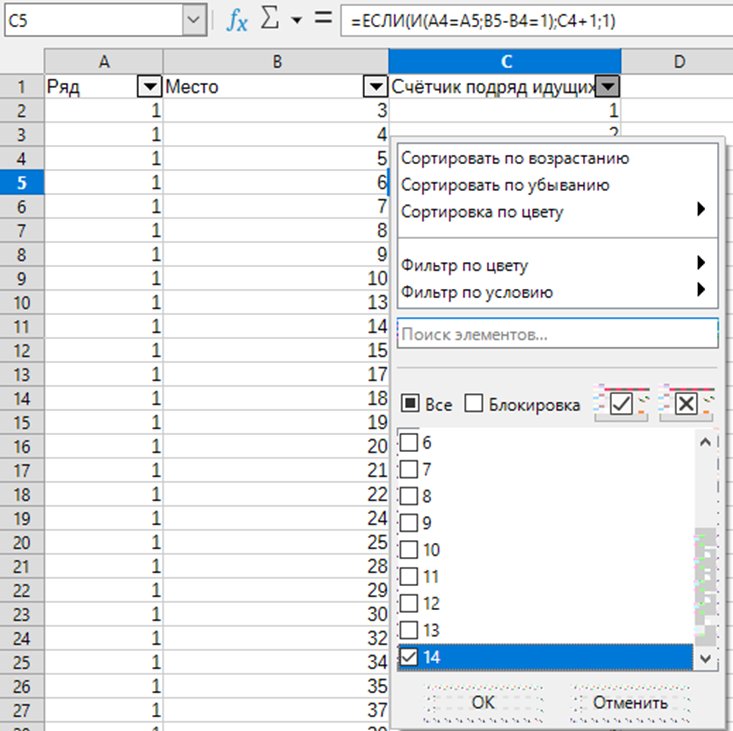Open the dropdown arrow next to Sum
The width and height of the screenshot is (733, 731).
[x=296, y=20]
